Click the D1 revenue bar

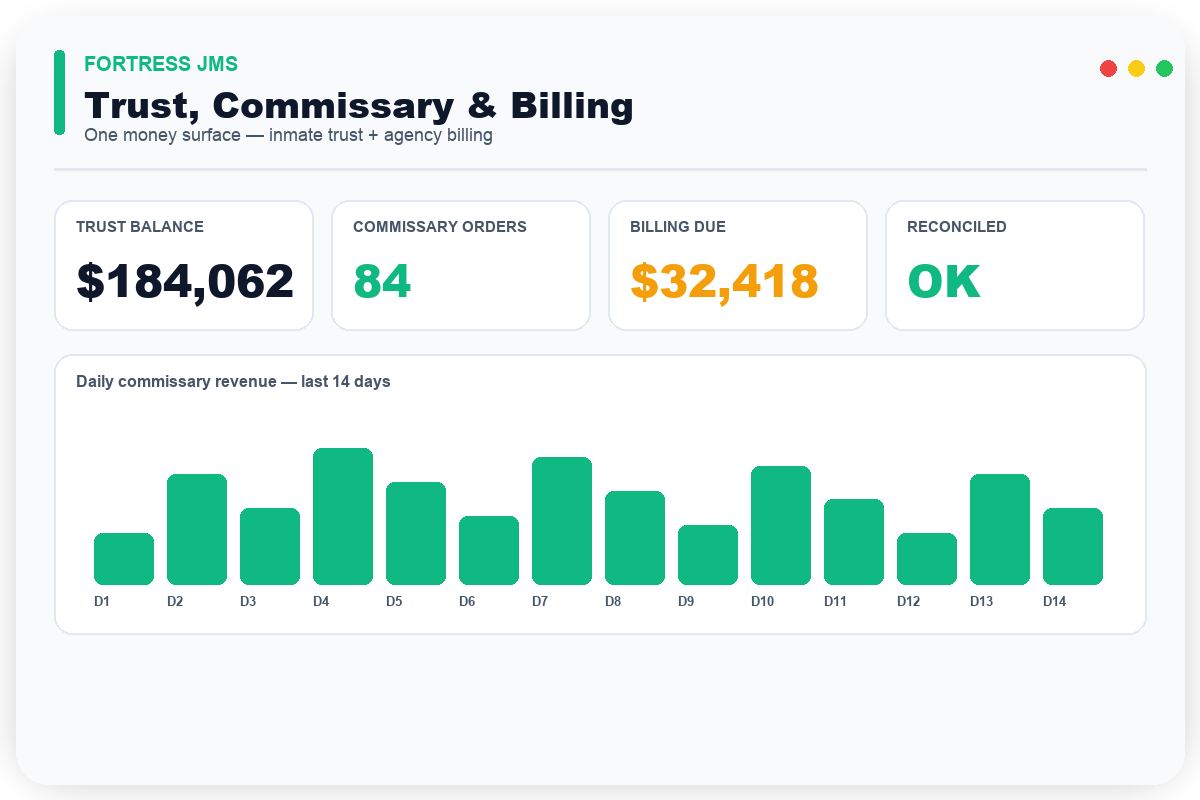point(124,559)
